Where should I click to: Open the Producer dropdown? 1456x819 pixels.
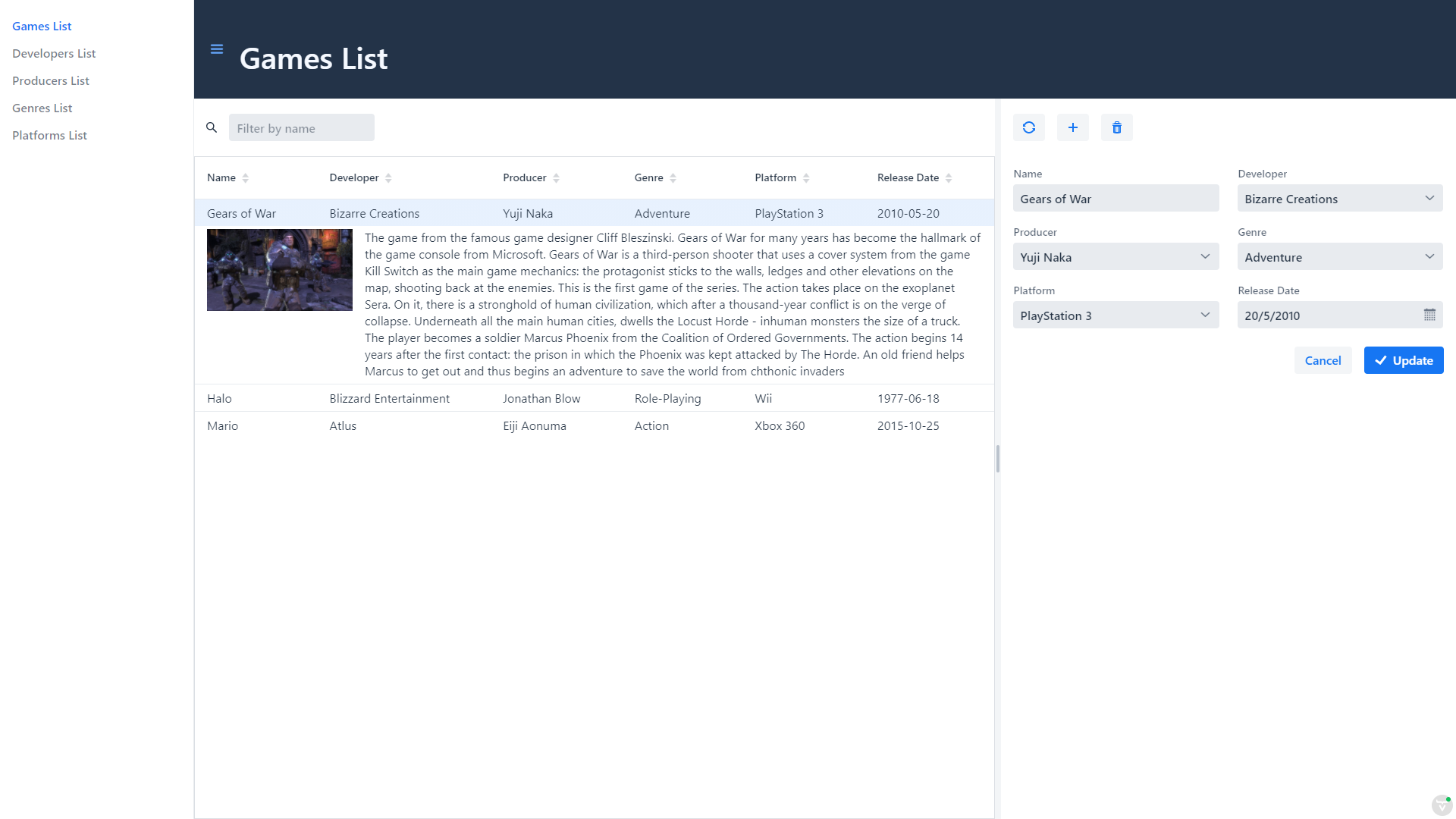tap(1205, 256)
